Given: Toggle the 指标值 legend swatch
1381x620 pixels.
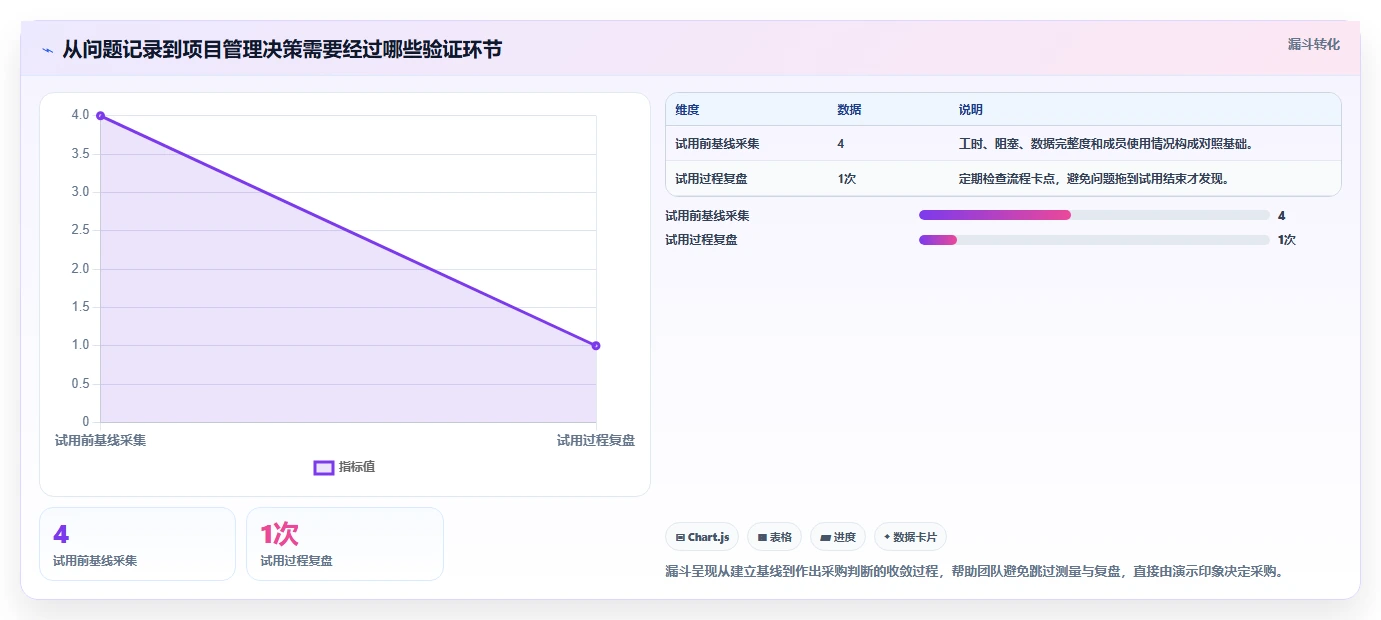Looking at the screenshot, I should [324, 467].
